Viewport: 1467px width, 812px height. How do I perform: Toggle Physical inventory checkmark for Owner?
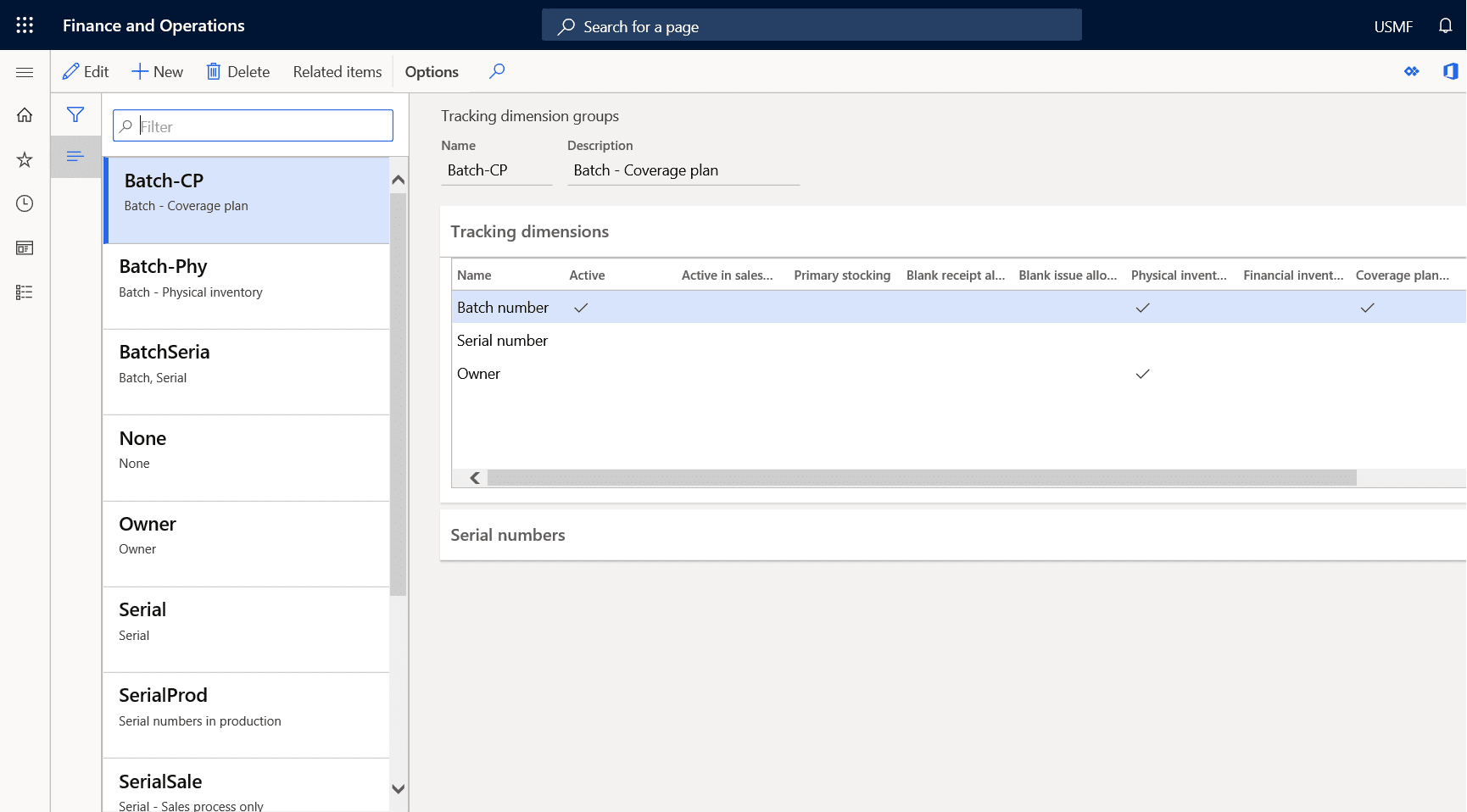click(1142, 374)
